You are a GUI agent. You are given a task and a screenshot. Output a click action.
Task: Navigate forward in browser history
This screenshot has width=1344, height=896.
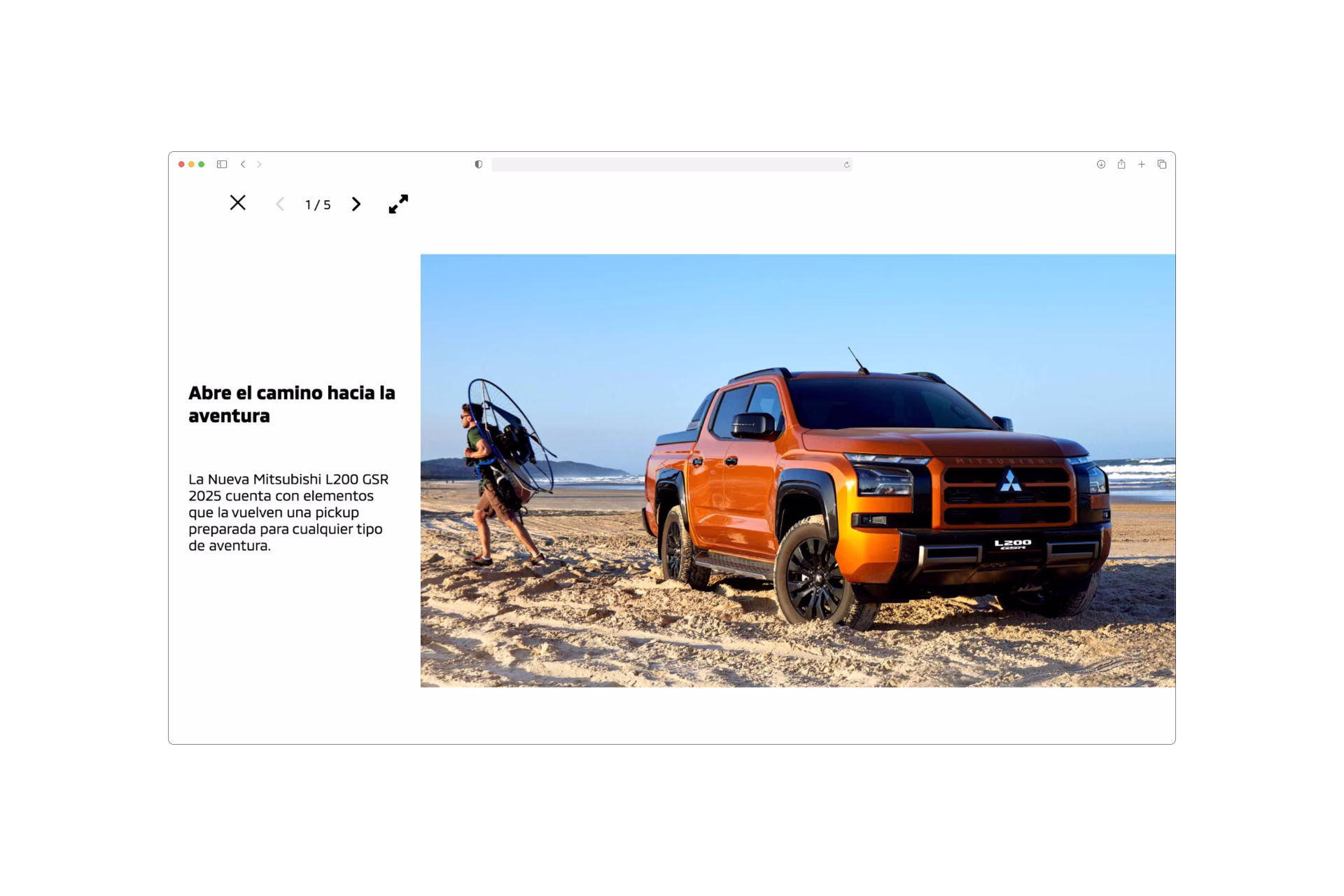click(259, 164)
